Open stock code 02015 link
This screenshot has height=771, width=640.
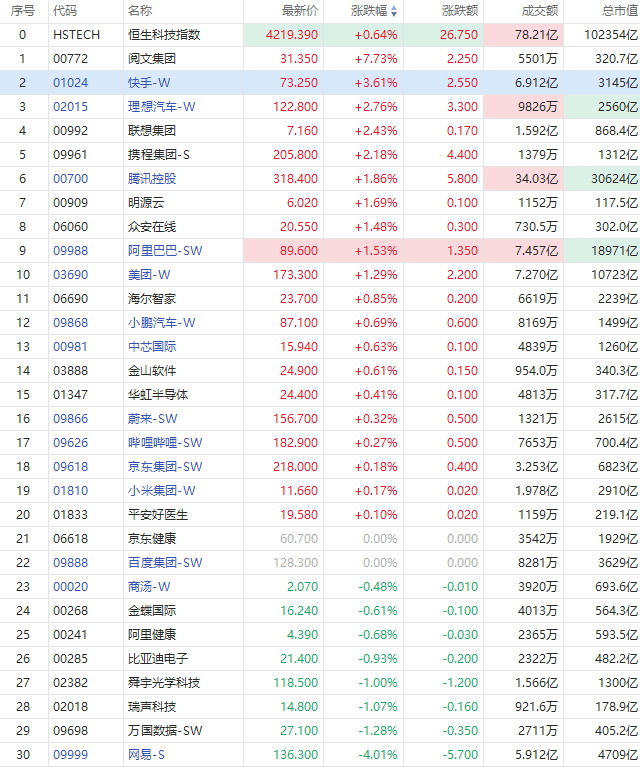(70, 107)
